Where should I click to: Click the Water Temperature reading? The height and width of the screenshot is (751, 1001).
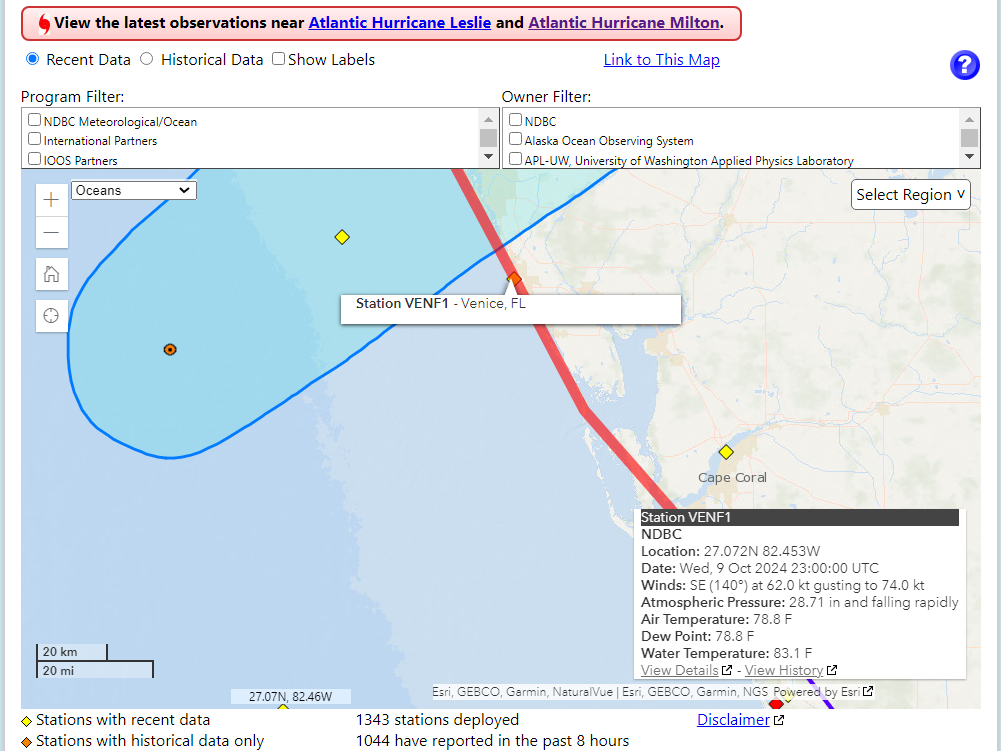pyautogui.click(x=726, y=653)
